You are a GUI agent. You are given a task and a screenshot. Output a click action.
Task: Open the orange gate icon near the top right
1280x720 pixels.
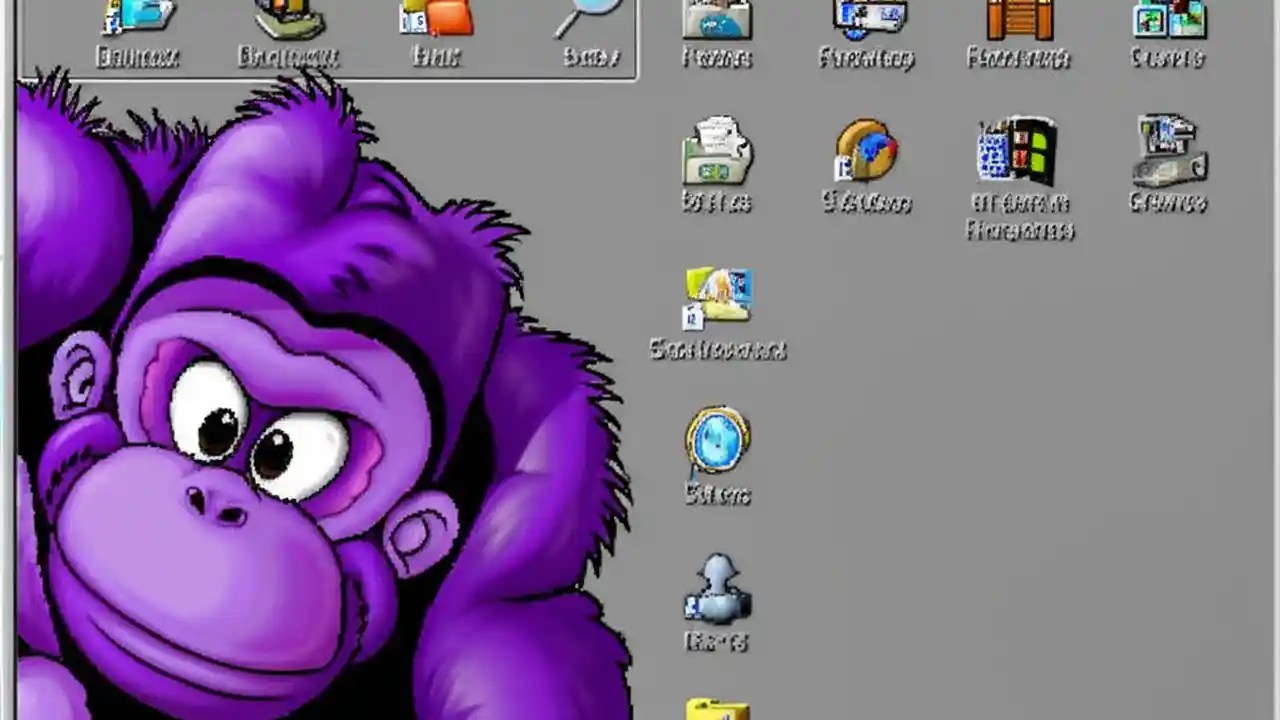pyautogui.click(x=1018, y=18)
